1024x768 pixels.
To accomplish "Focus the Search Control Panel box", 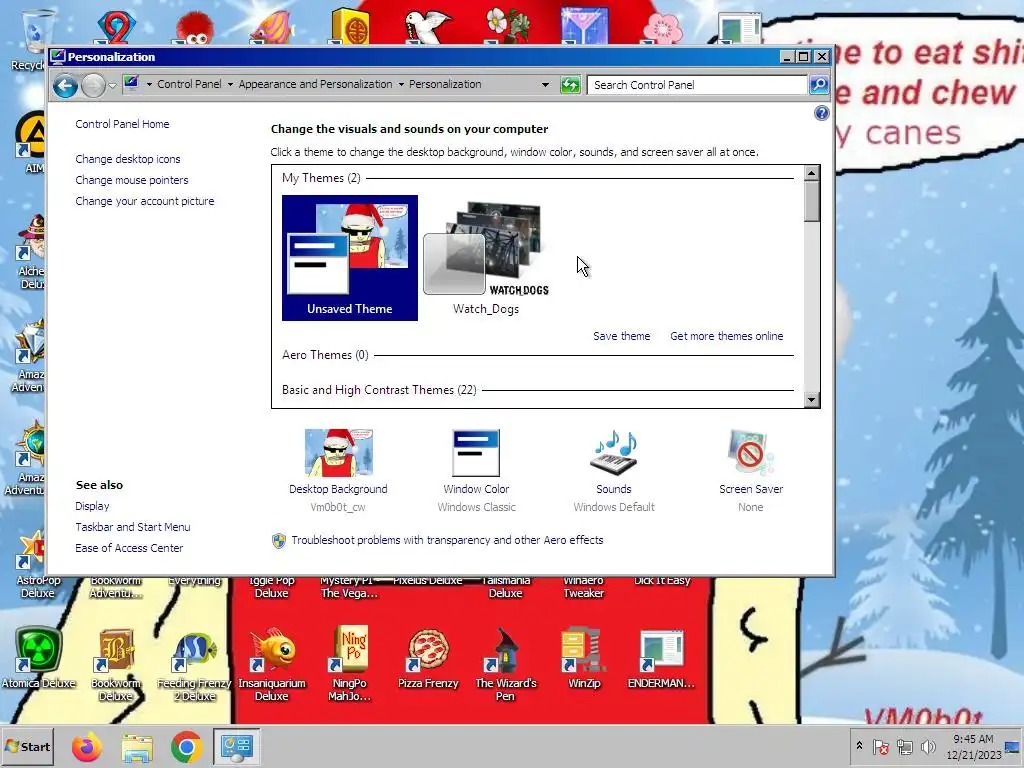I will pyautogui.click(x=696, y=85).
